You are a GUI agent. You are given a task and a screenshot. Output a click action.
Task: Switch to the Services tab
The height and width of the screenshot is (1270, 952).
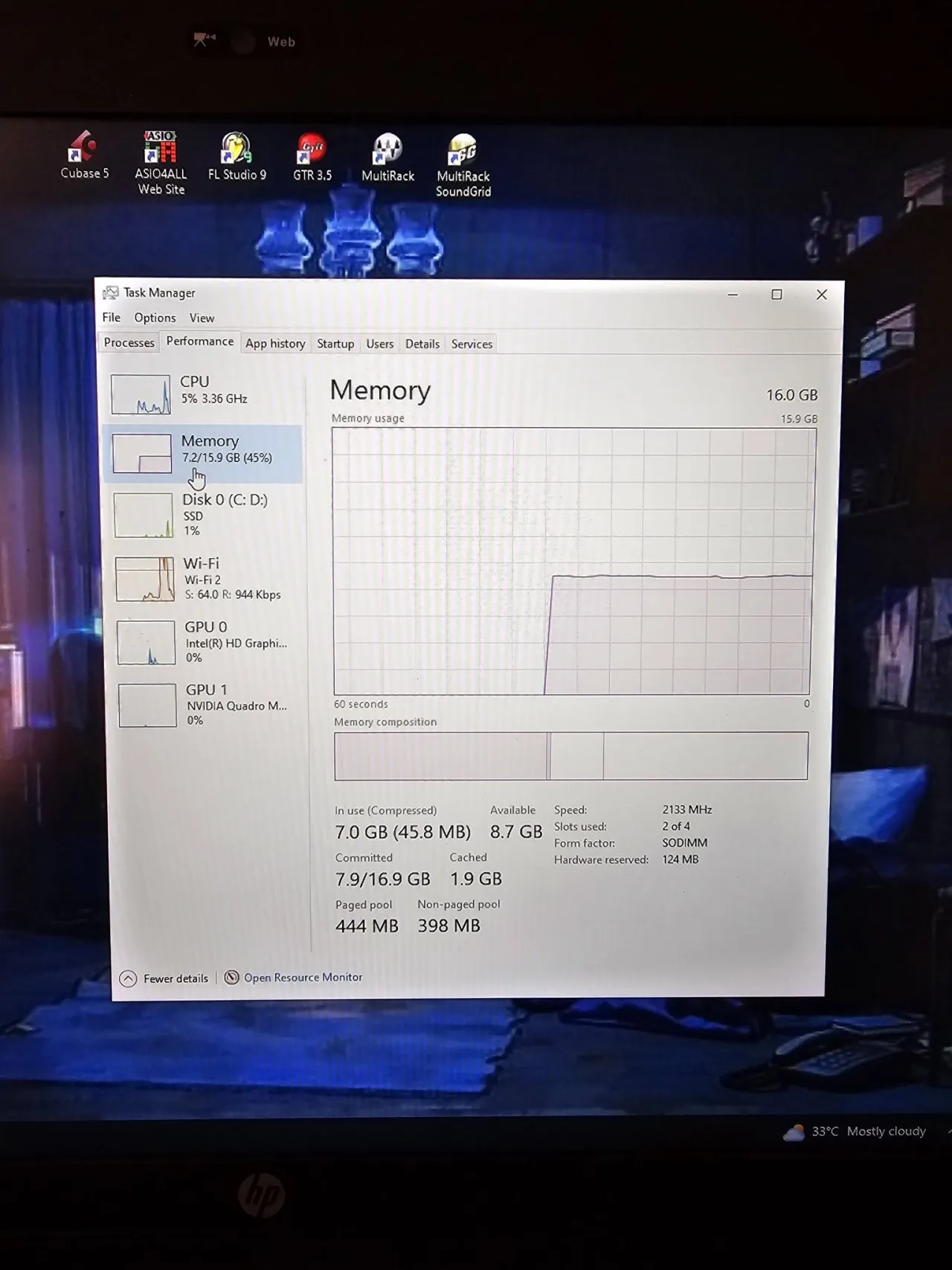tap(472, 344)
